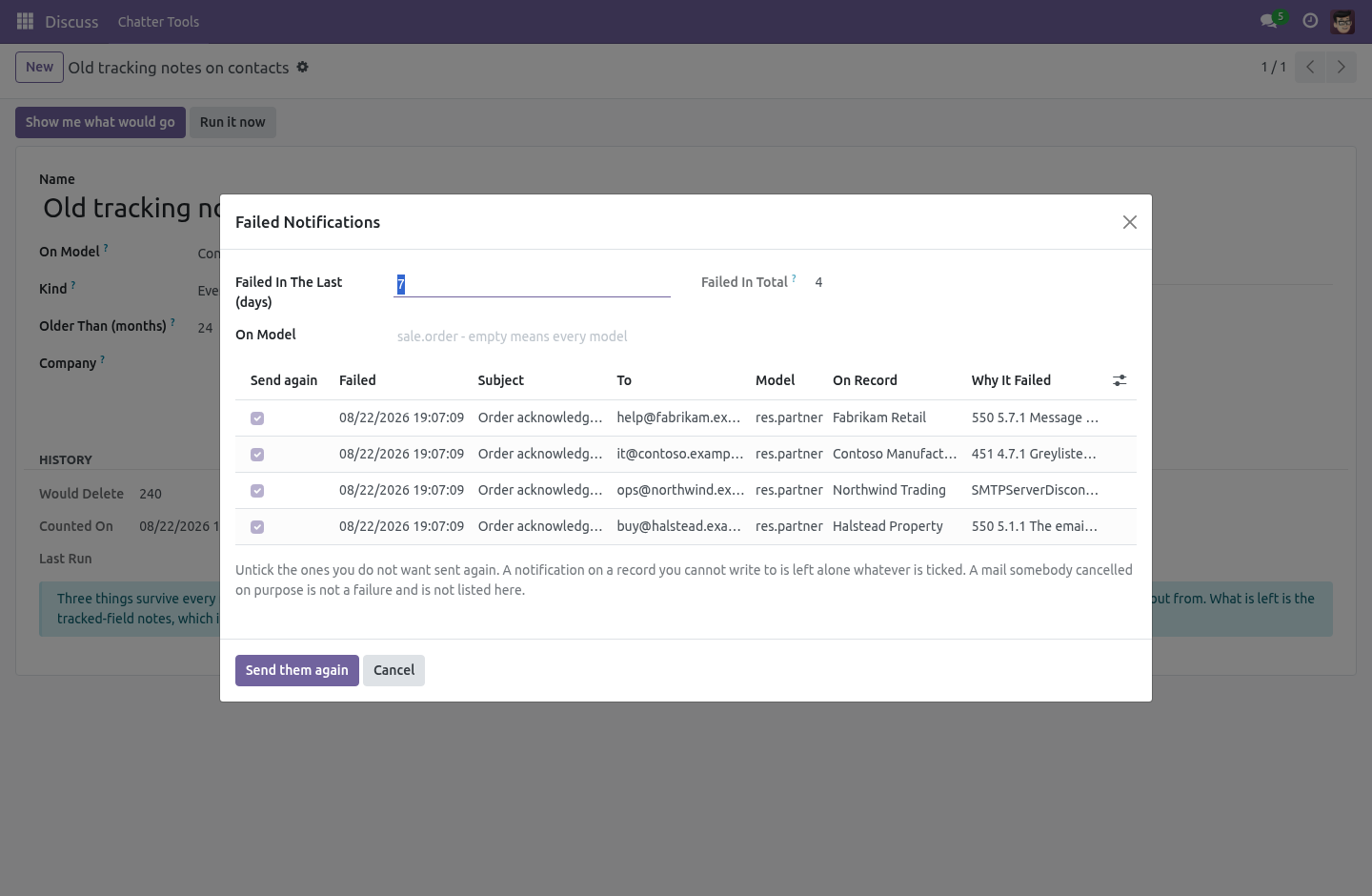Untick Send again for Contoso Manufacturing row
This screenshot has height=896, width=1372.
(x=257, y=455)
